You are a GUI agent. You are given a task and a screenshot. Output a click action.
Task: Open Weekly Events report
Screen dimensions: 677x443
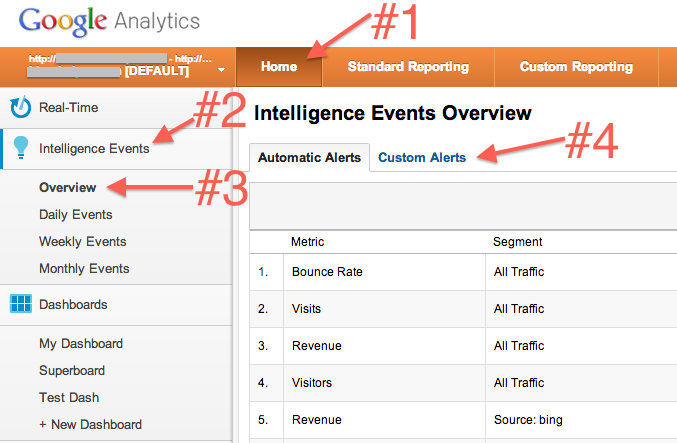82,241
